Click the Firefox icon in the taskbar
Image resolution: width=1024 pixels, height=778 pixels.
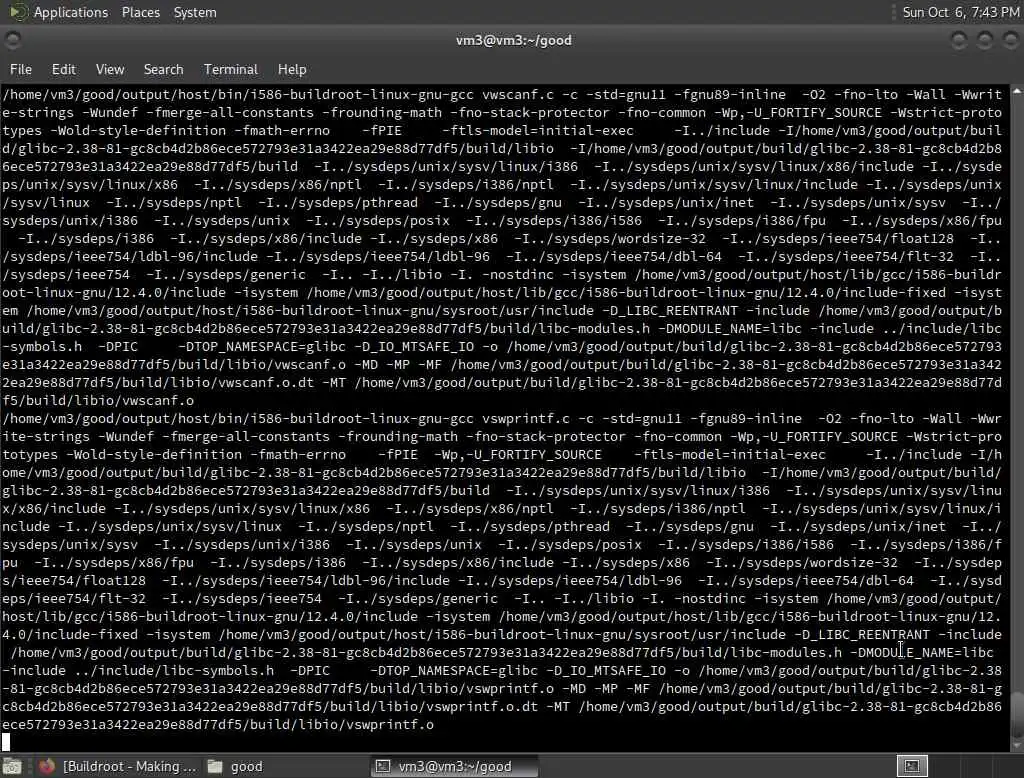(46, 766)
